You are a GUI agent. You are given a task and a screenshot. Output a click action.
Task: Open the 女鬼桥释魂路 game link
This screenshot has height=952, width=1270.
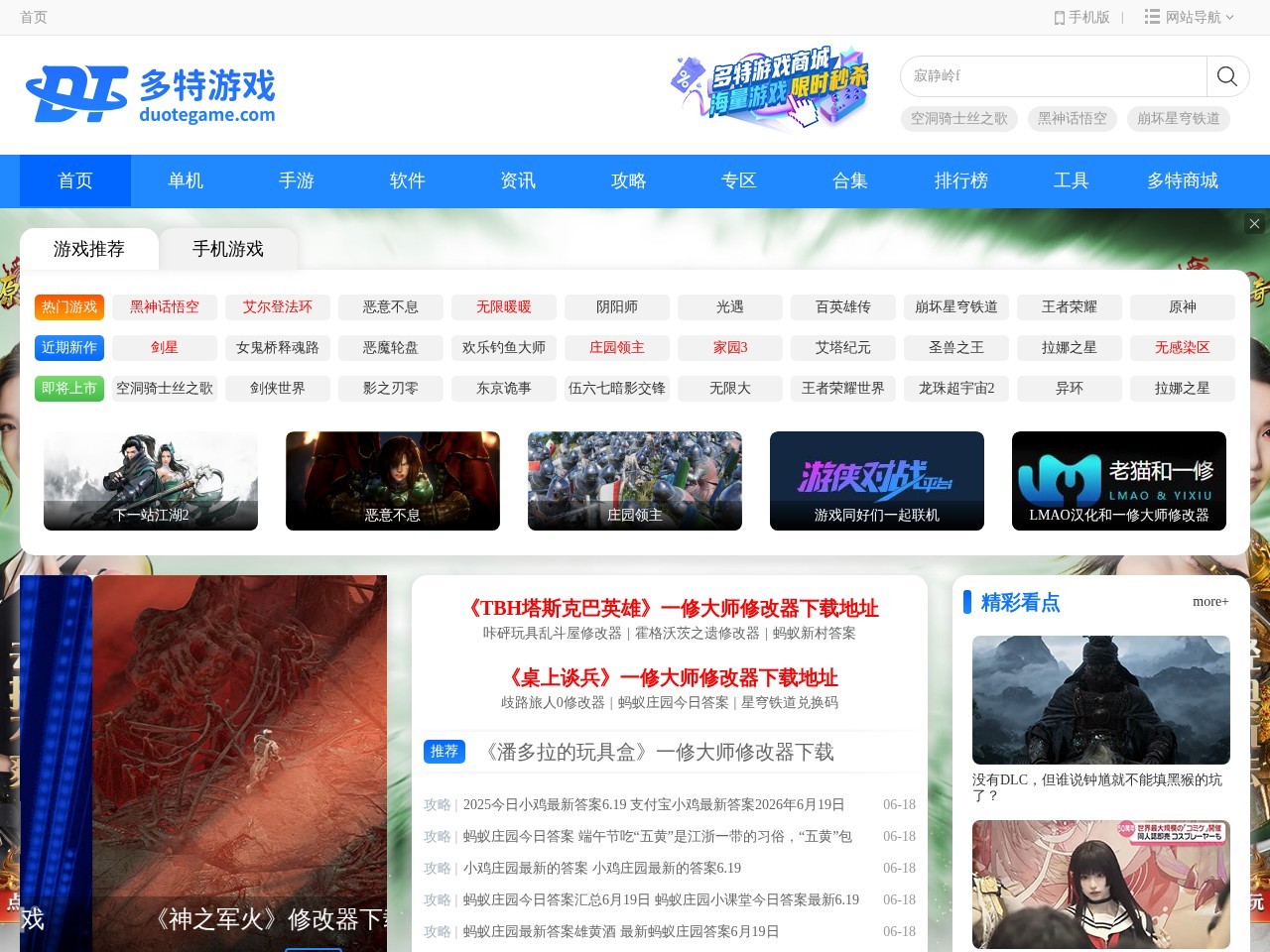(278, 348)
